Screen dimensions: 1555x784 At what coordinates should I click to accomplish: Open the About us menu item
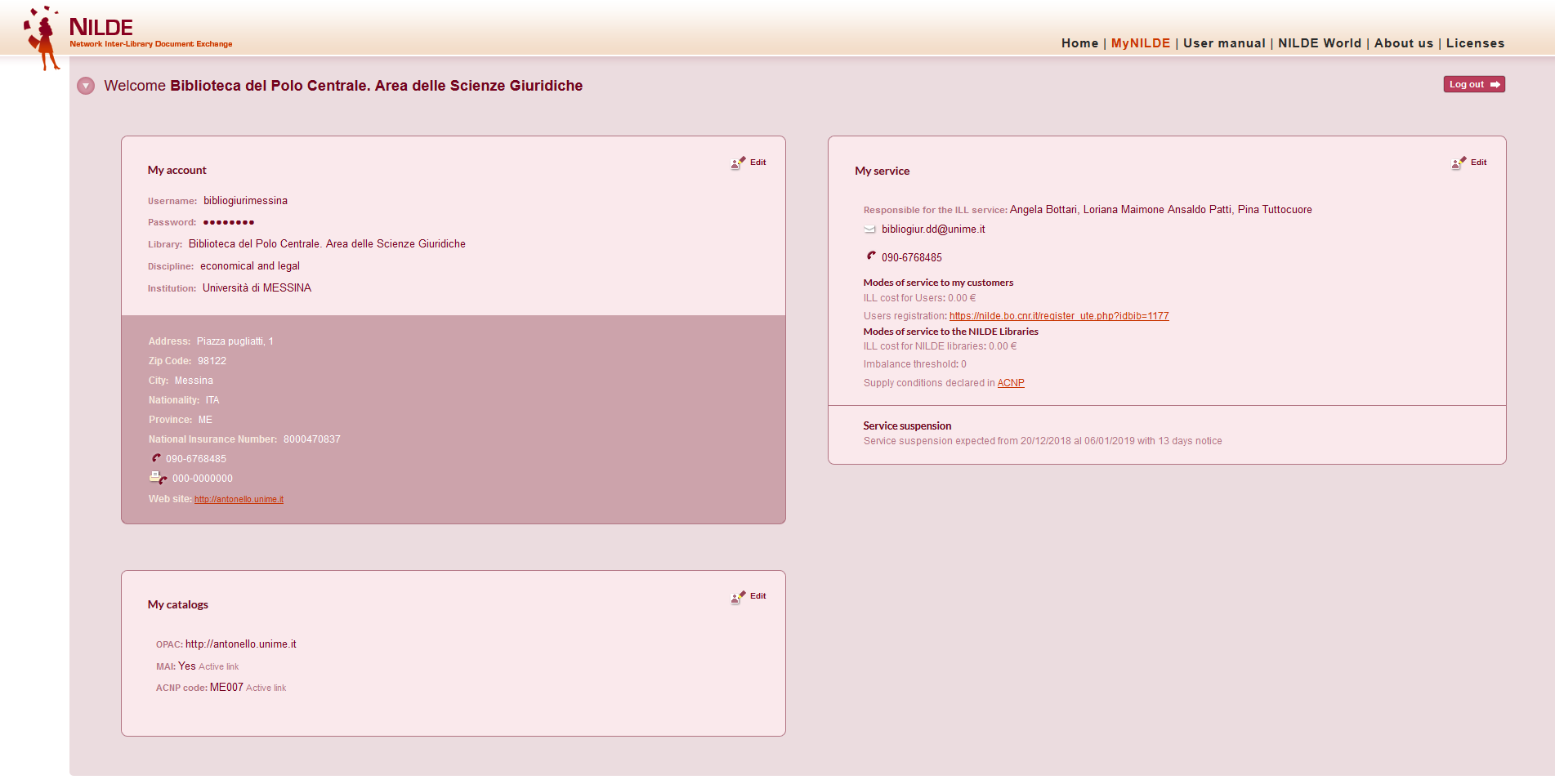point(1404,43)
